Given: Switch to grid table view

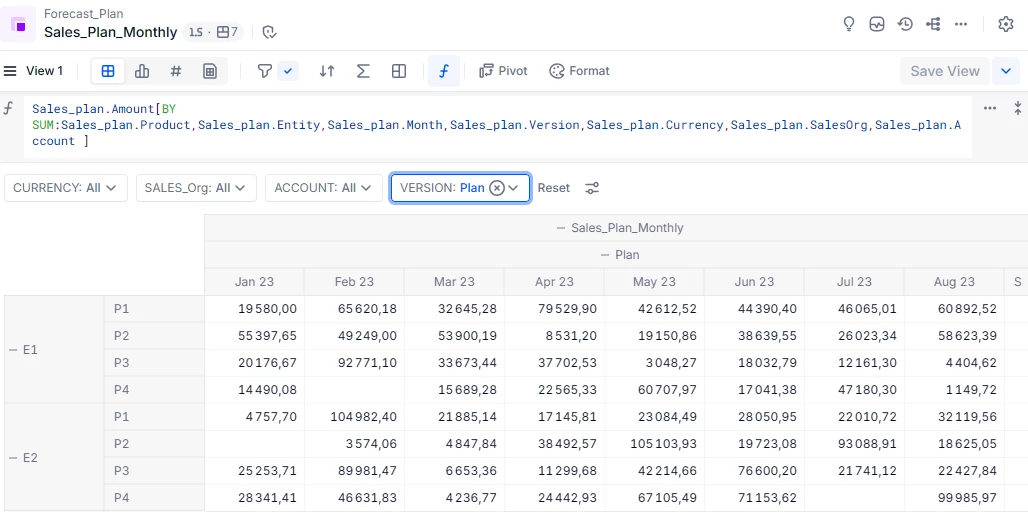Looking at the screenshot, I should coord(108,71).
